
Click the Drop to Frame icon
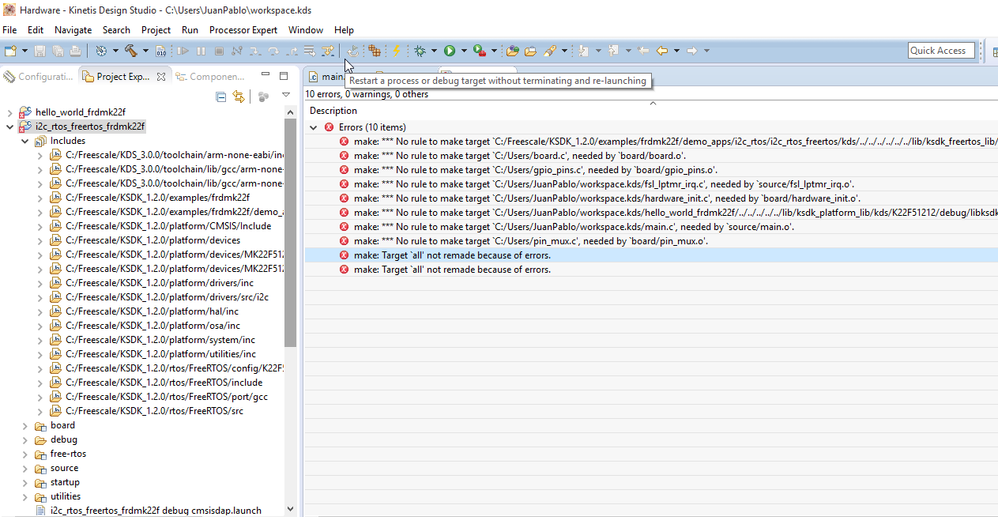pyautogui.click(x=310, y=50)
